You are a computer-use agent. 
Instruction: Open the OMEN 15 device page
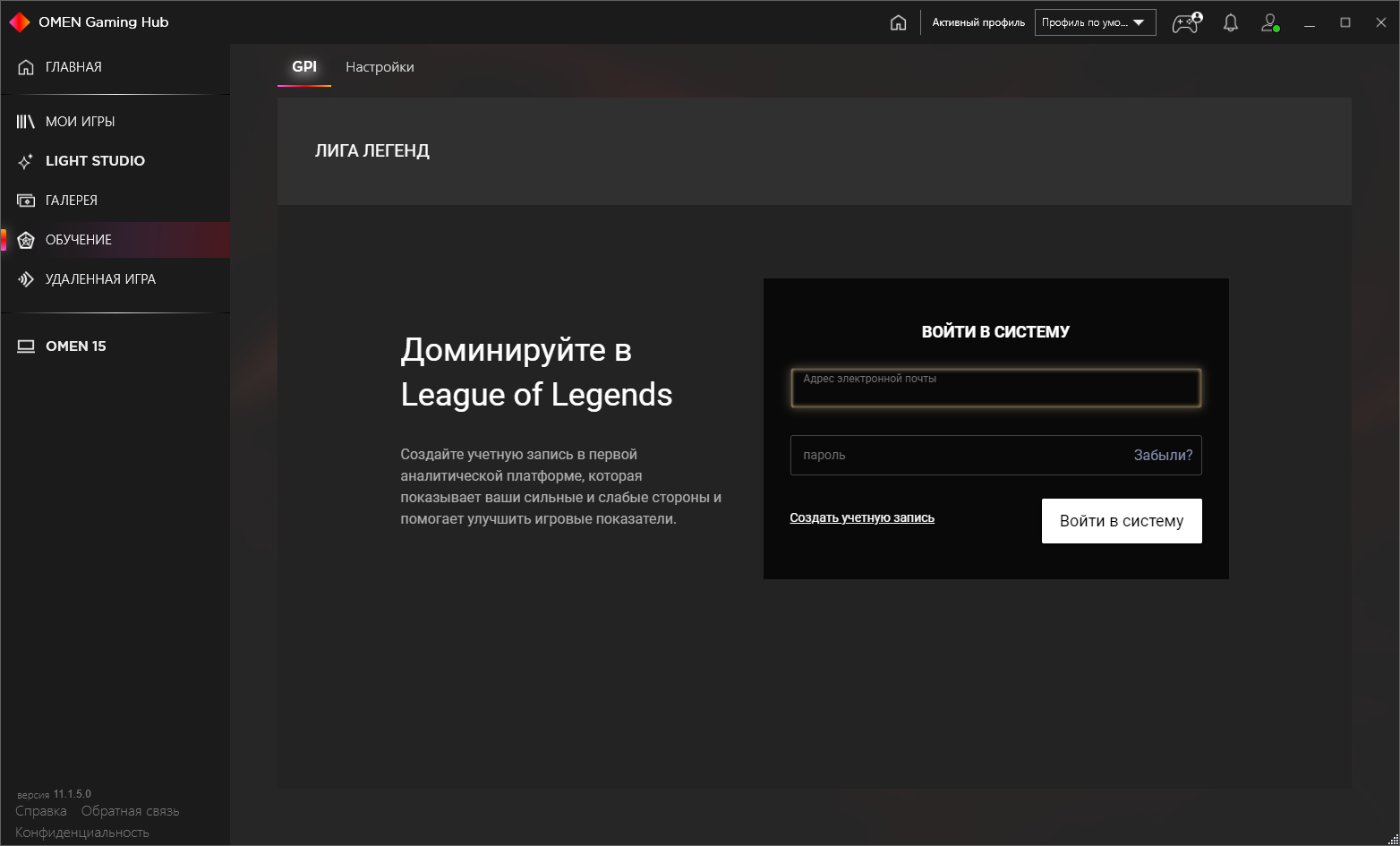click(115, 346)
